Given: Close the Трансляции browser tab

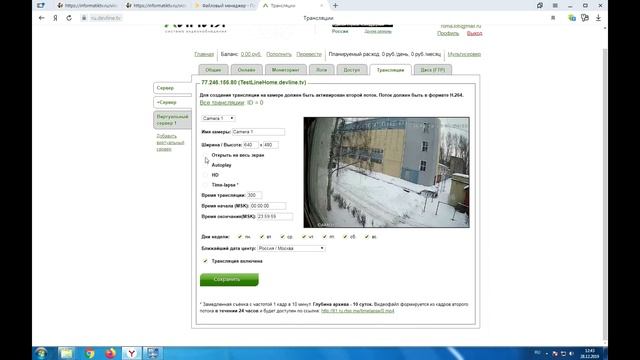Looking at the screenshot, I should [x=322, y=6].
